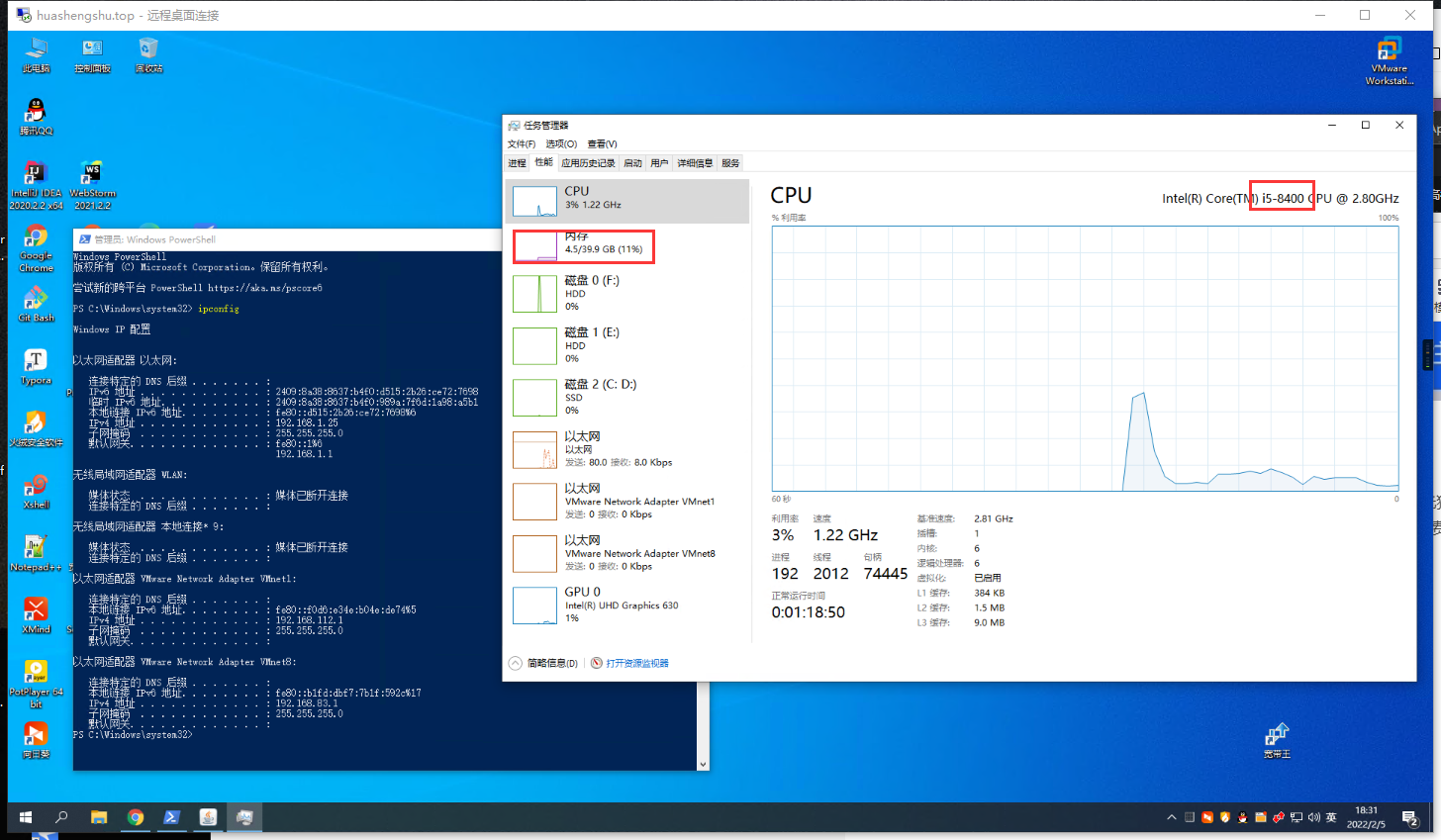This screenshot has width=1441, height=840.
Task: Switch to the 启动 tab
Action: click(632, 163)
